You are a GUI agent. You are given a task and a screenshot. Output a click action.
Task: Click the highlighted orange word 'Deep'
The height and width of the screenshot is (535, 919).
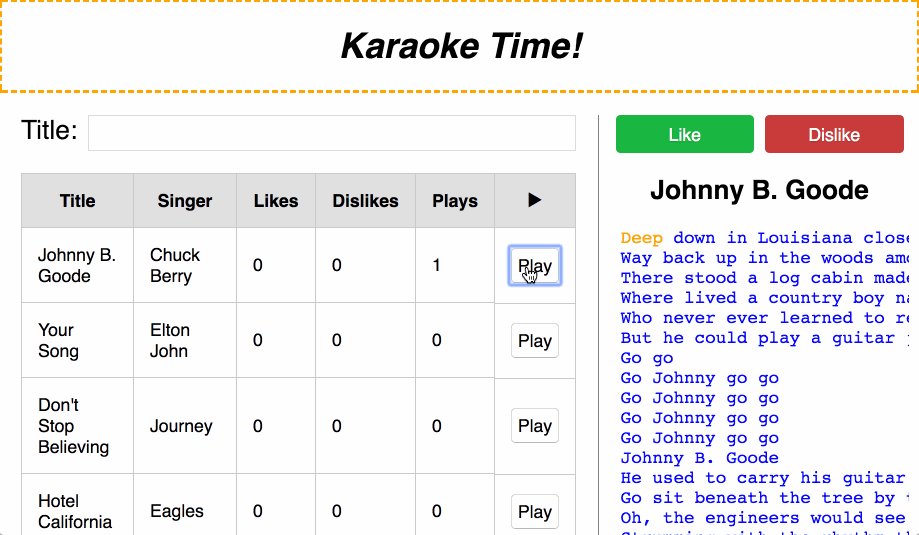click(x=642, y=238)
